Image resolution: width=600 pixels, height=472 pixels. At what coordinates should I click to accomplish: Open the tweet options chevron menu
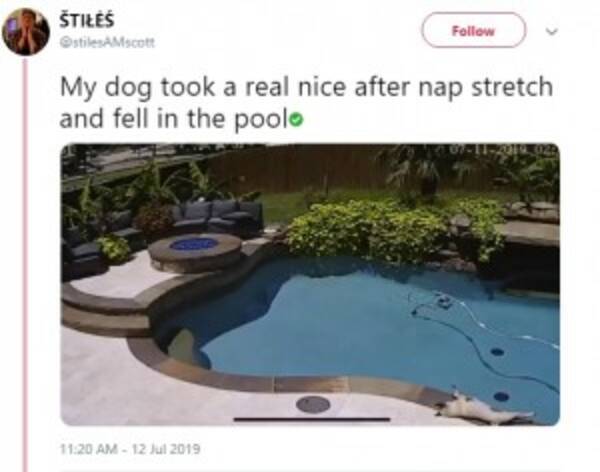pyautogui.click(x=552, y=31)
